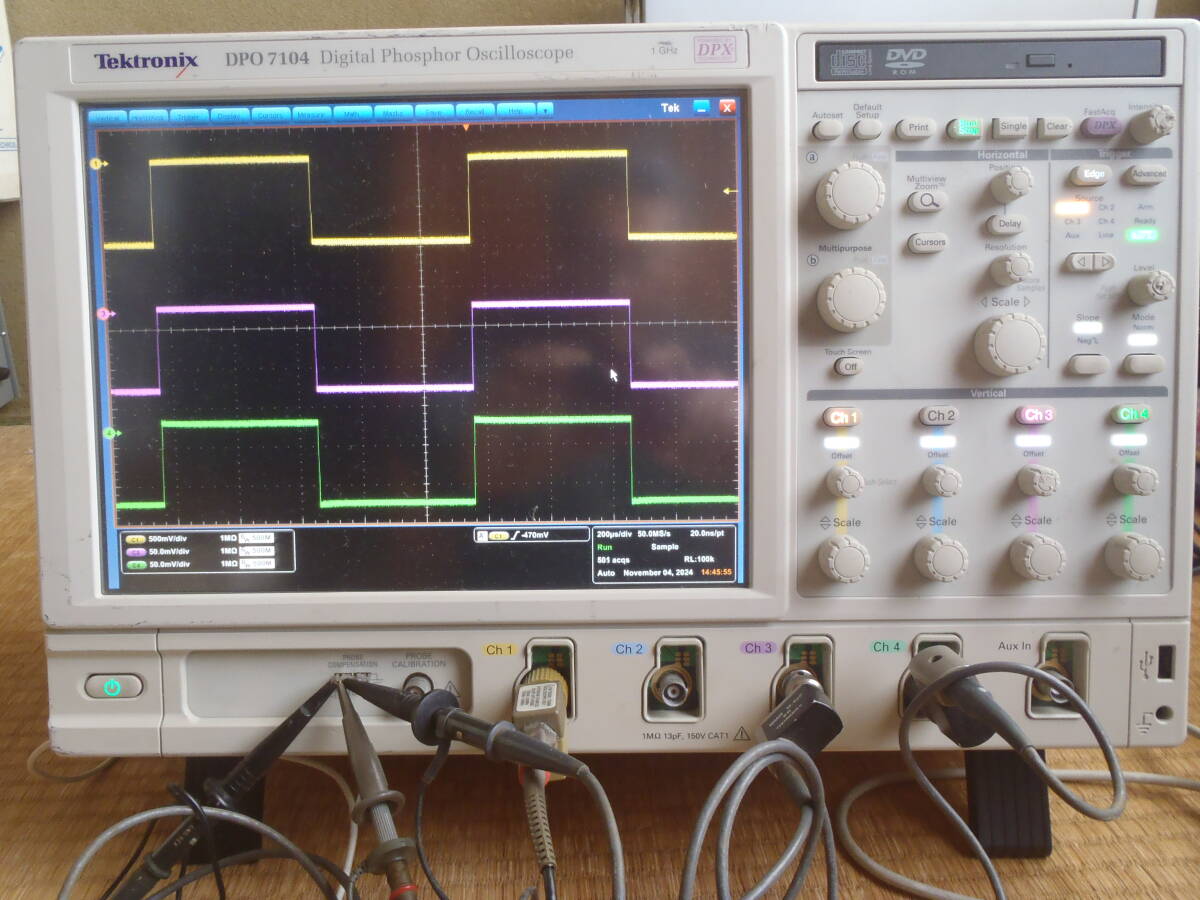Image resolution: width=1200 pixels, height=900 pixels.
Task: Expand the menu bar dropdown arrow after Help
Action: (x=545, y=111)
